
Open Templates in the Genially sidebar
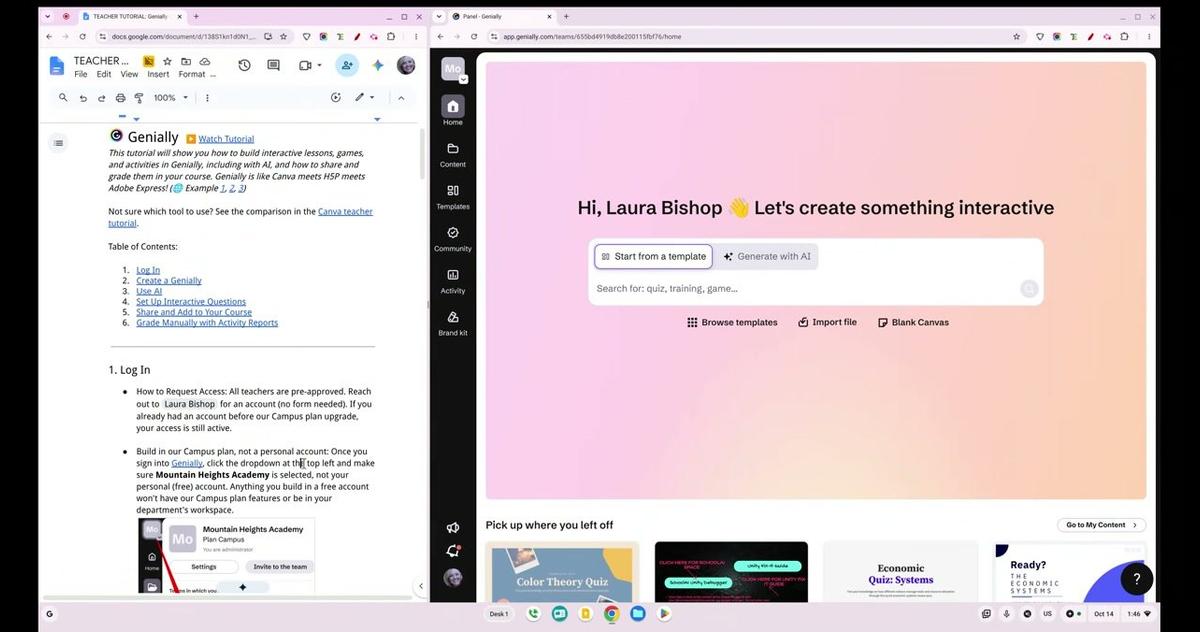(453, 195)
